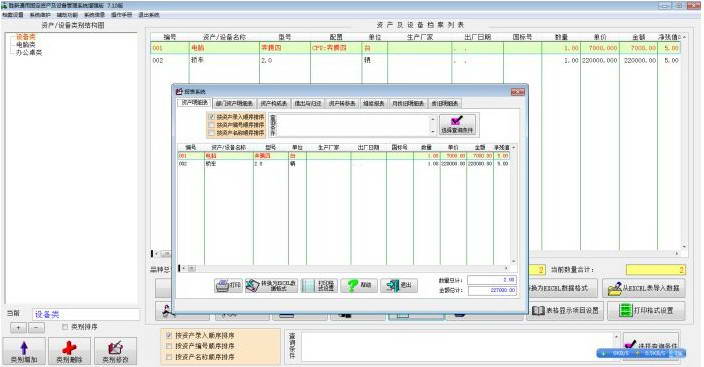The width and height of the screenshot is (704, 367).
Task: Open 打印格式设置 in the report dialog
Action: point(319,285)
